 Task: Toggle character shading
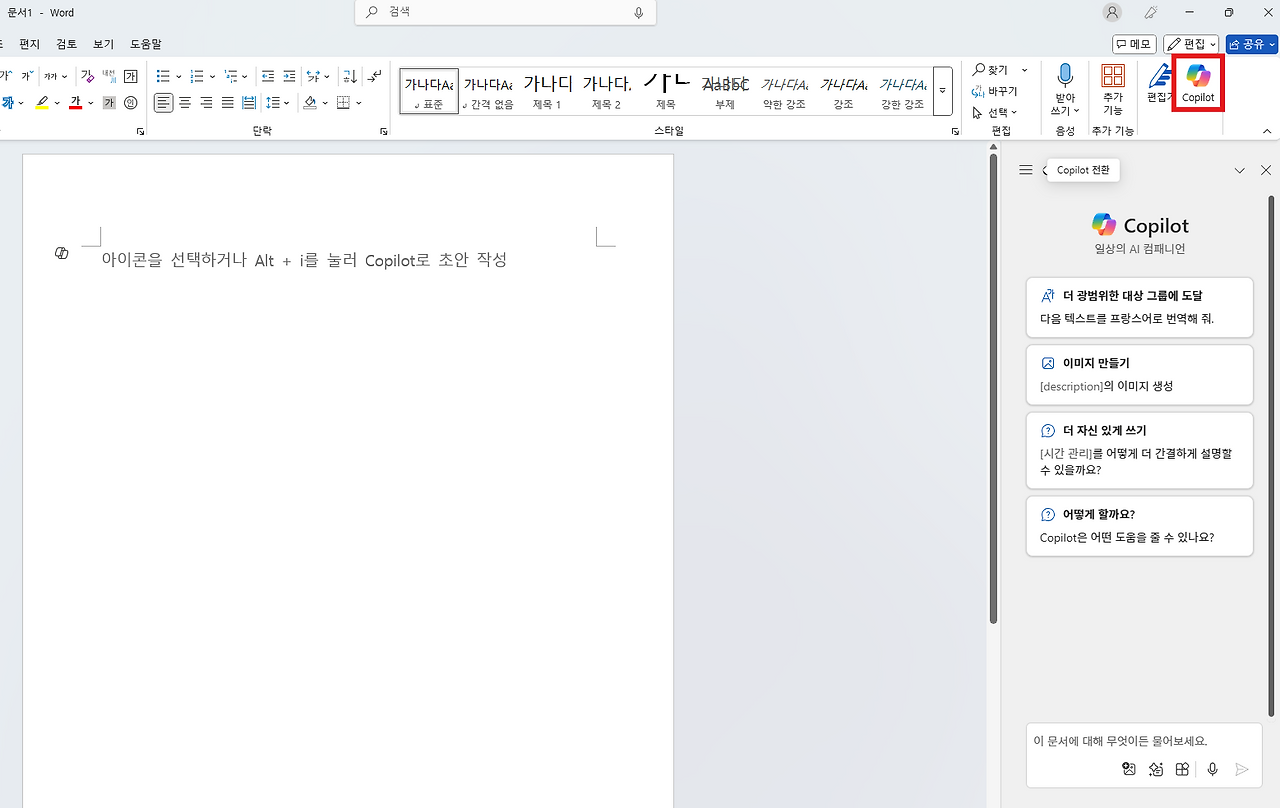click(109, 102)
